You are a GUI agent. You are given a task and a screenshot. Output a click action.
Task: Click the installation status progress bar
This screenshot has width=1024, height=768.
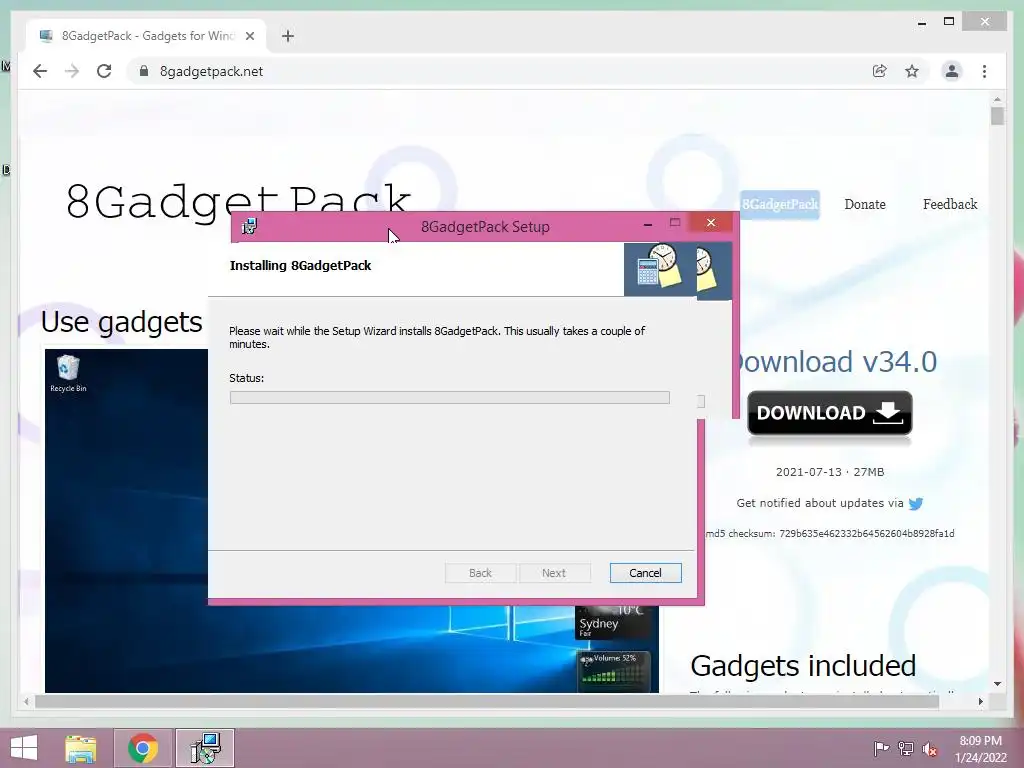pos(449,397)
